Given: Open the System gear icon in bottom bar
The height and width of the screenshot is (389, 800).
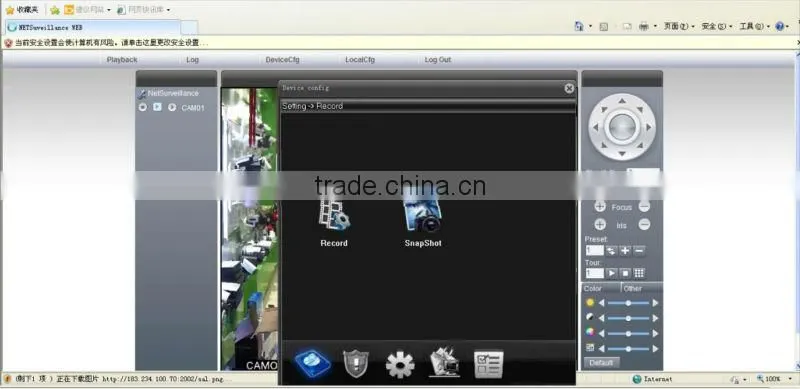Looking at the screenshot, I should 400,364.
